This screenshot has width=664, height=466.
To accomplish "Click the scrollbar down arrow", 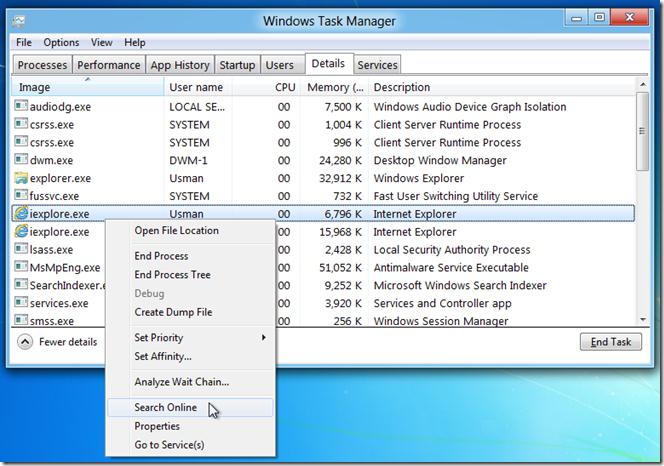I will 643,319.
